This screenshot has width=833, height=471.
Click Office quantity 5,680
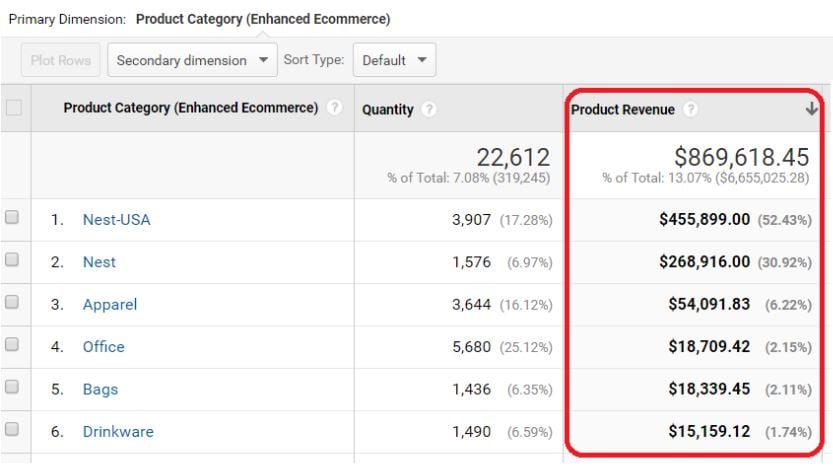coord(471,347)
